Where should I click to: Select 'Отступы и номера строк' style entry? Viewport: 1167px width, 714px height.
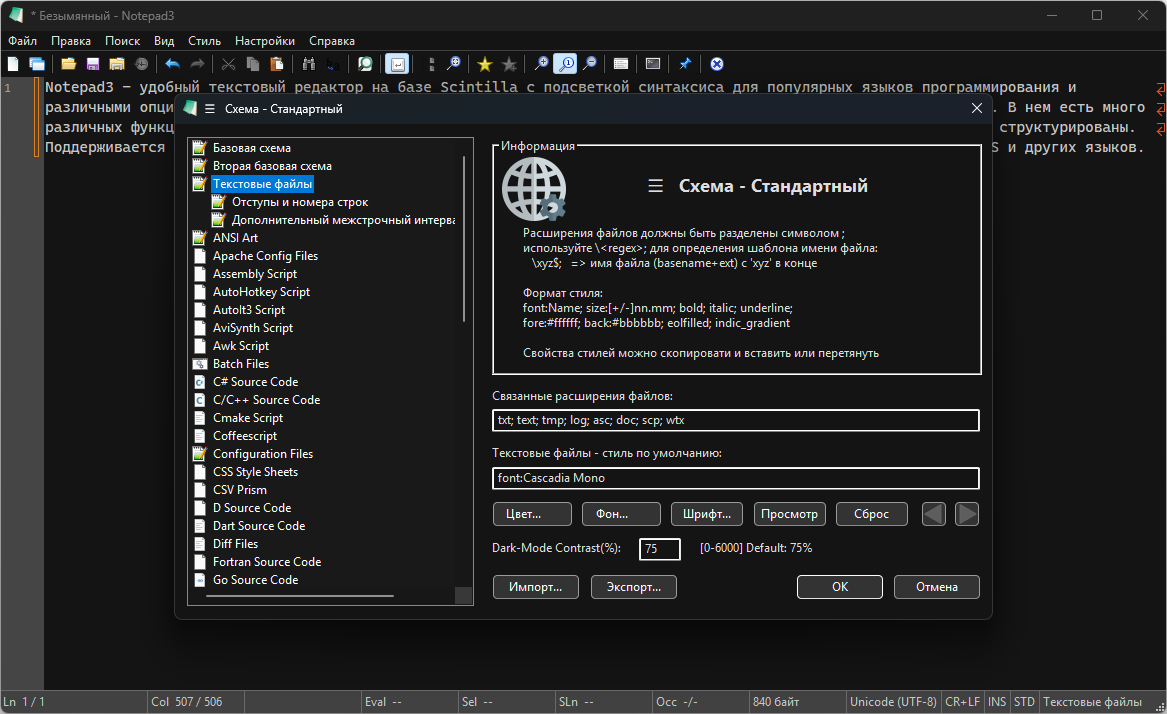pos(300,202)
